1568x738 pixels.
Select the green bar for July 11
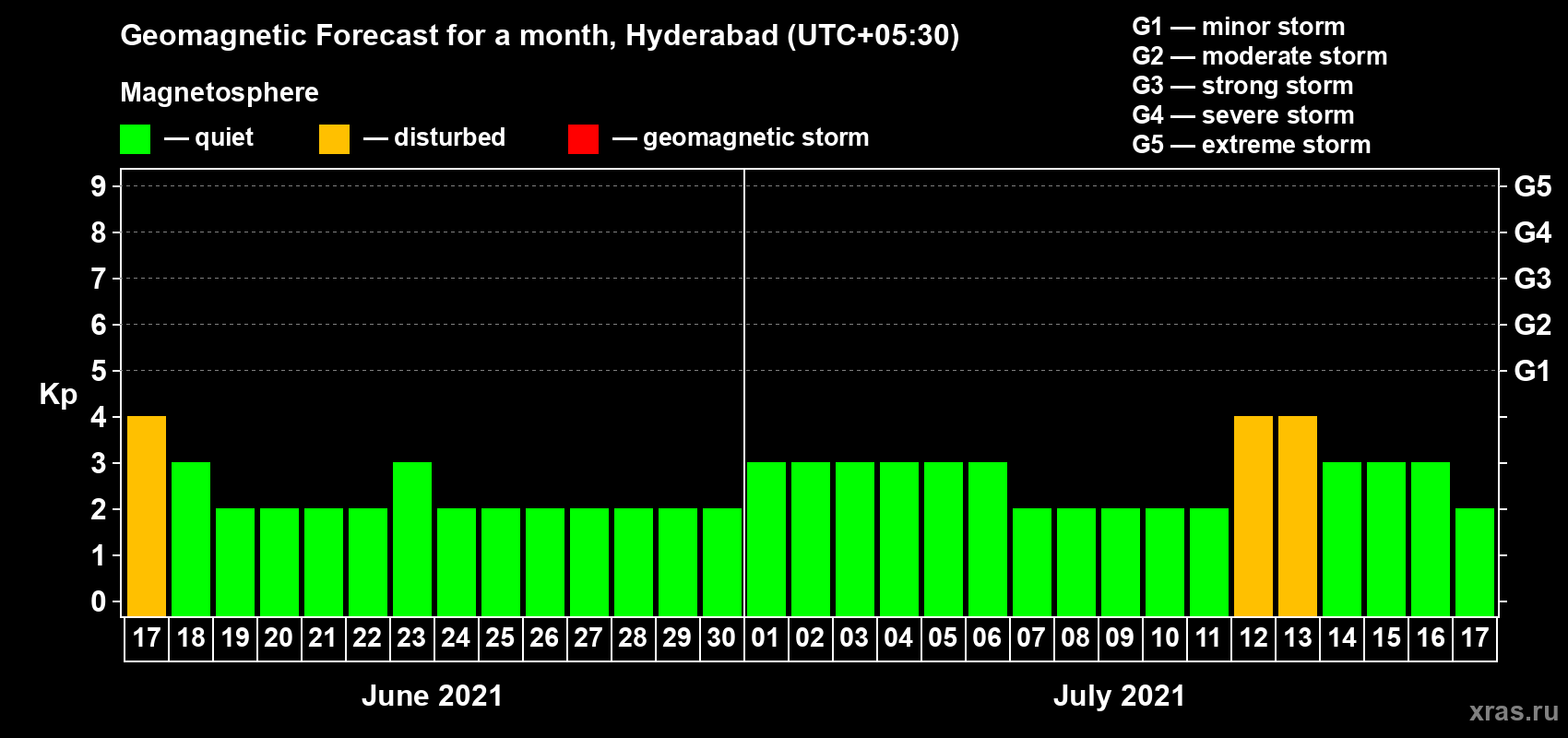click(1209, 562)
